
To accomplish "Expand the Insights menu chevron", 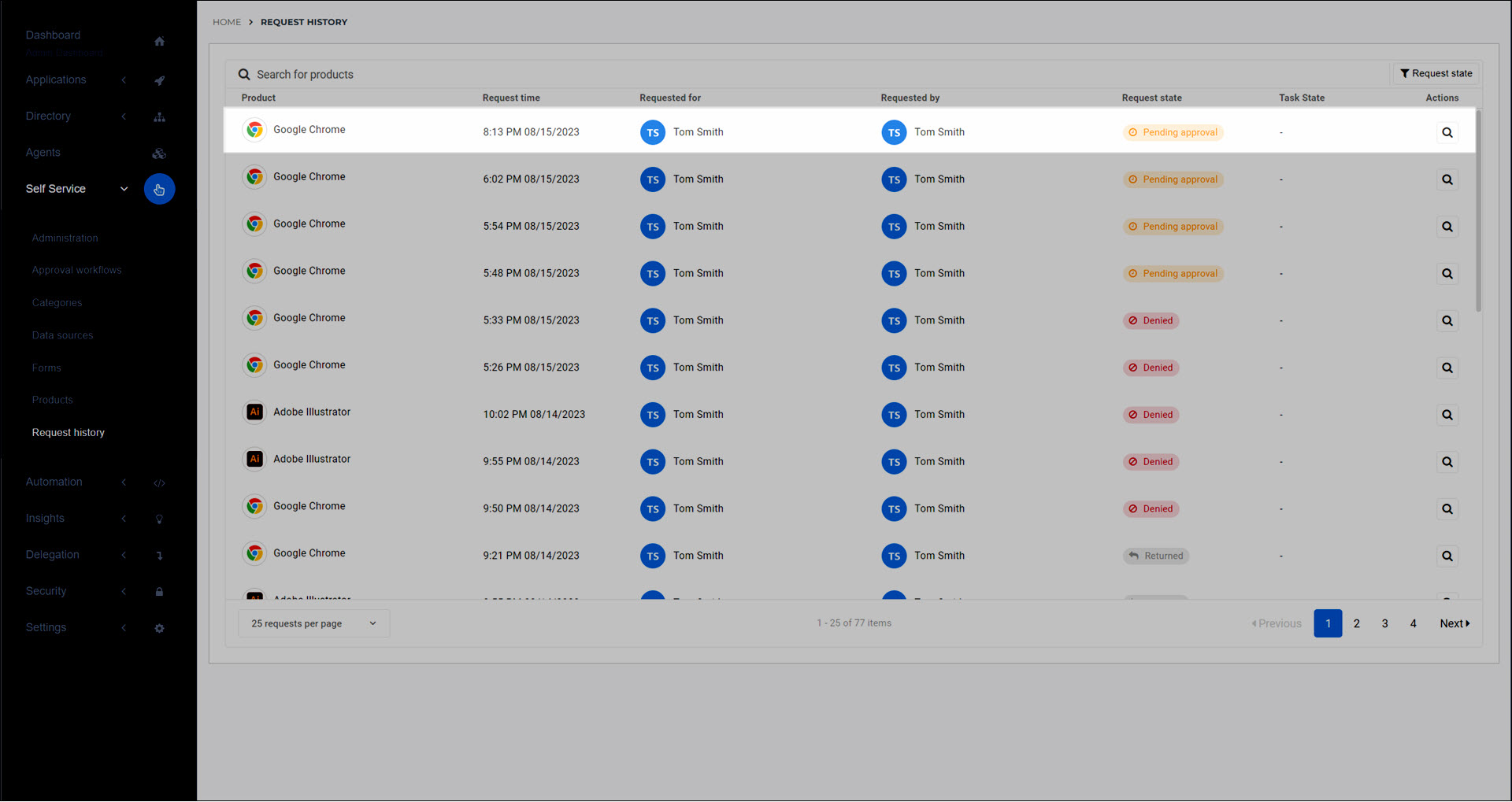I will click(124, 519).
